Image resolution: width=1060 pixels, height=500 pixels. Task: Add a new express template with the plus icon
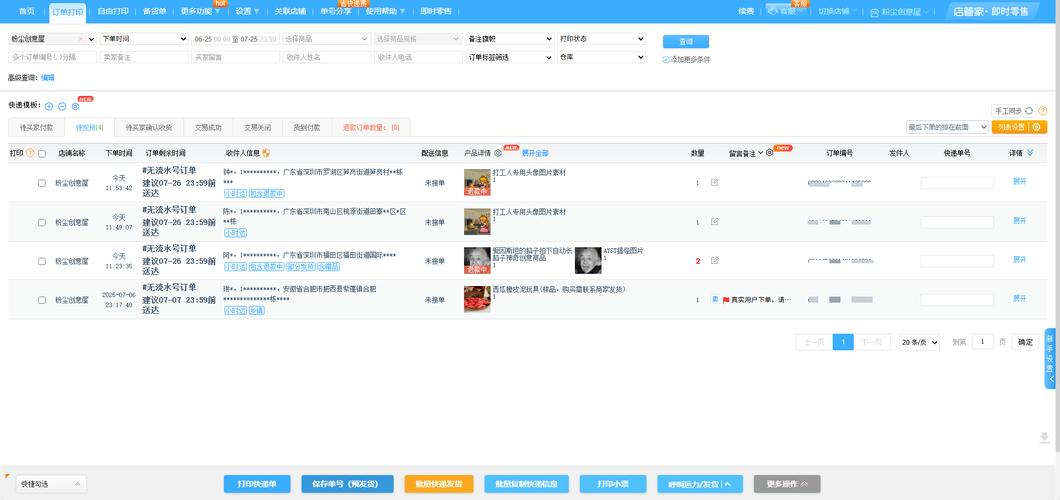click(49, 106)
